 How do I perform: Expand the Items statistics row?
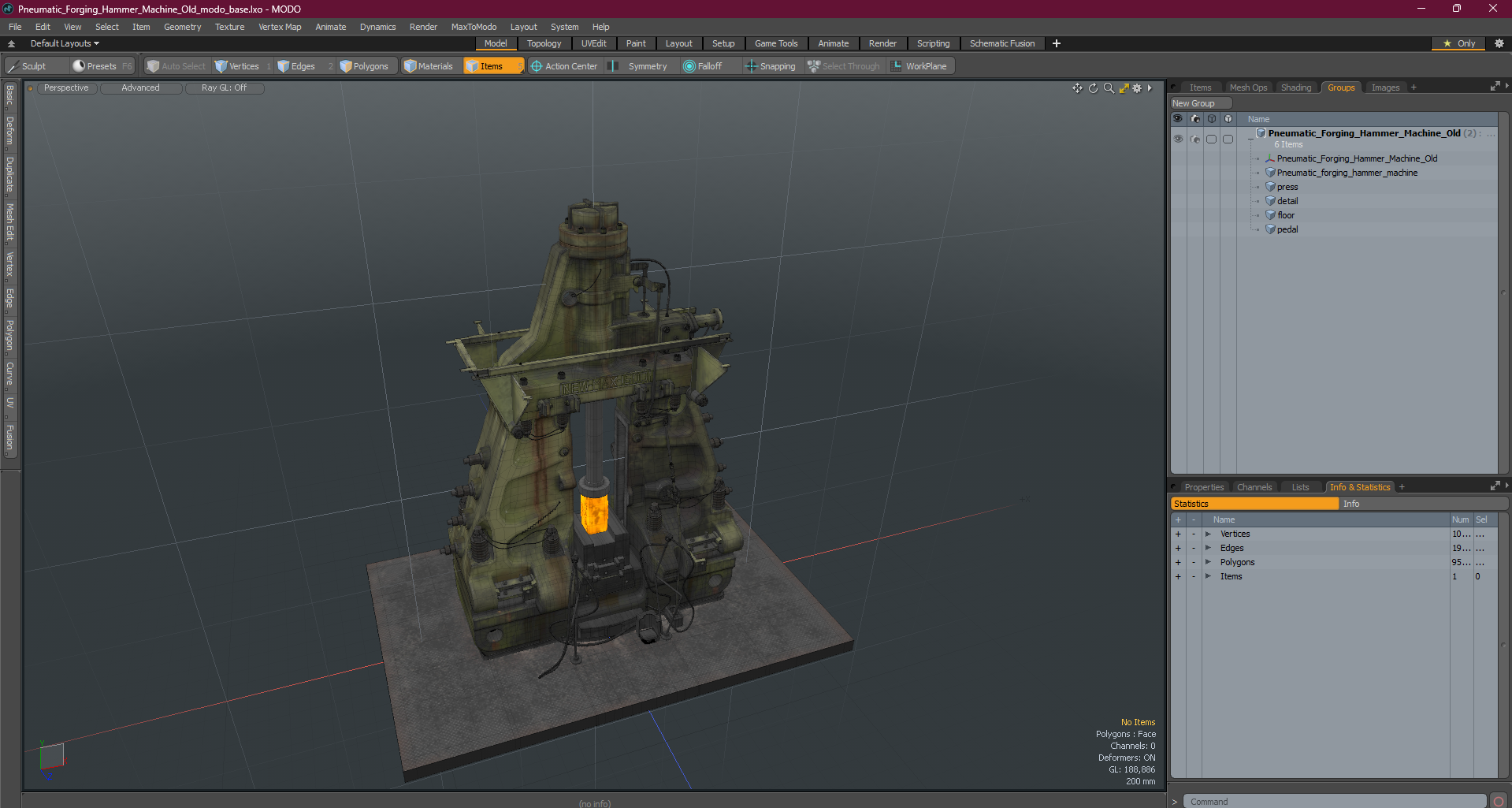(x=1208, y=576)
